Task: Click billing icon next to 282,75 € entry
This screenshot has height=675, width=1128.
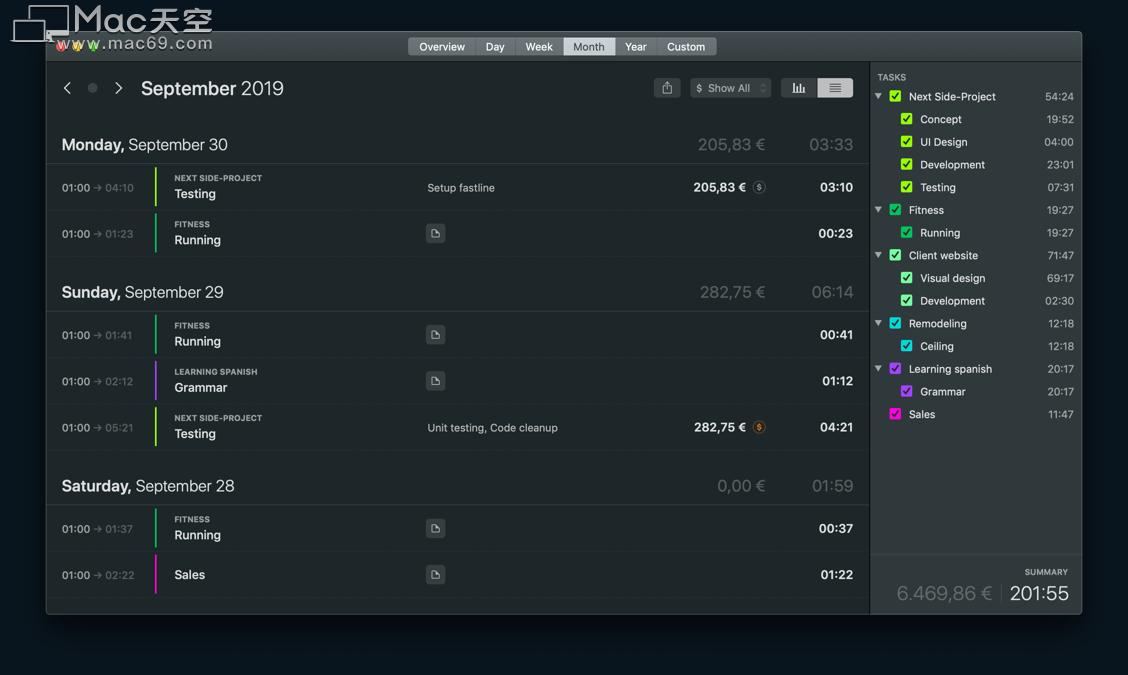Action: 759,427
